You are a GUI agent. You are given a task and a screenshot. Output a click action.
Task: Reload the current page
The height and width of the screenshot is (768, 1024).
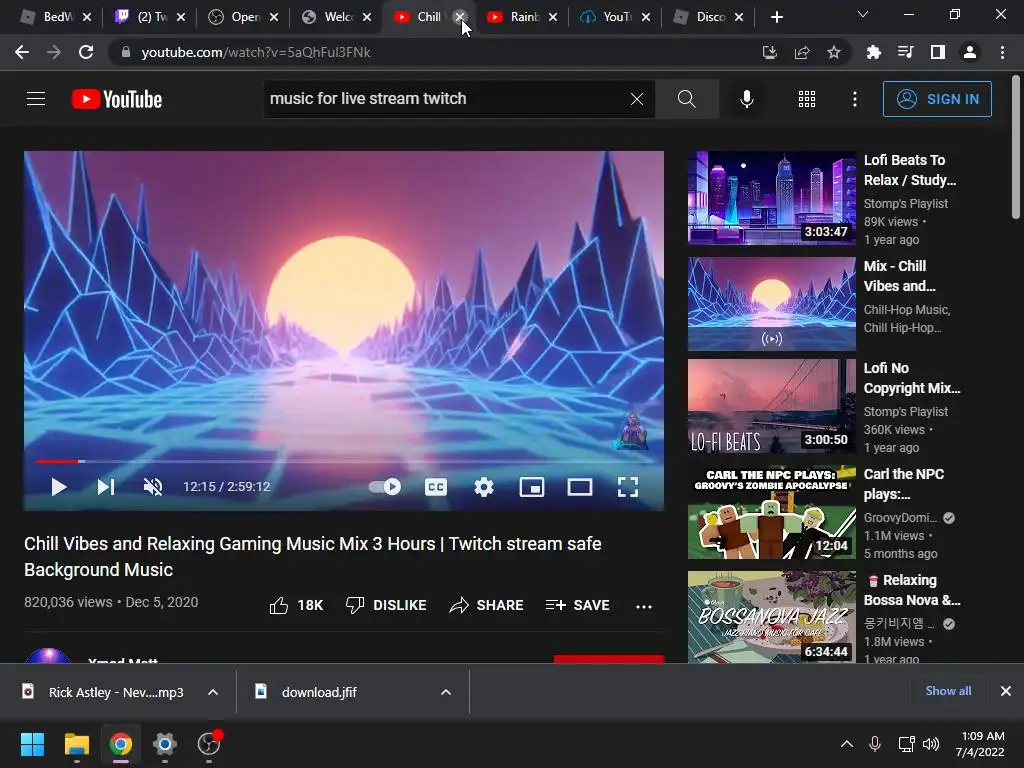click(86, 52)
